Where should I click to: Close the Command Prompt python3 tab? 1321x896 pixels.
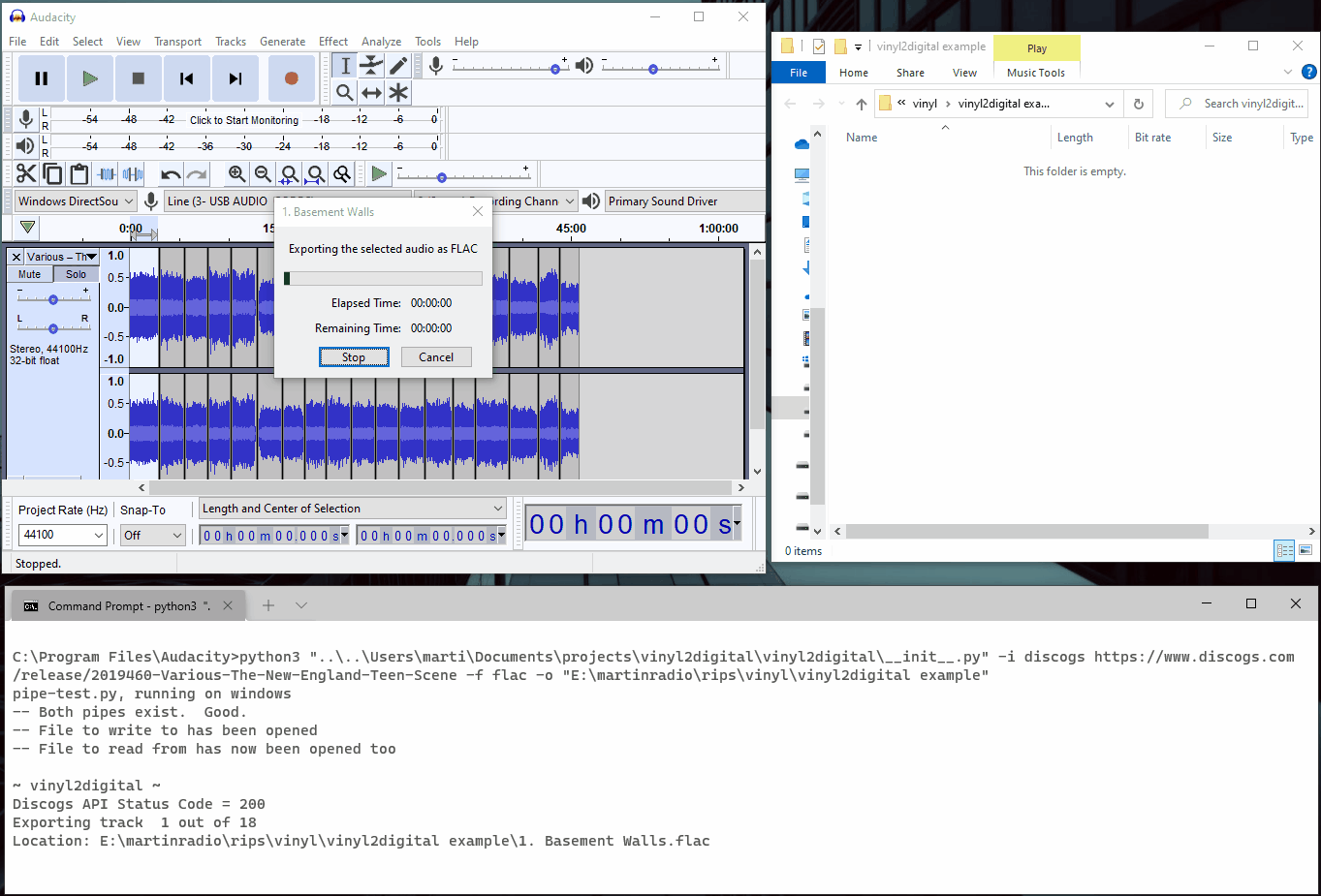[x=228, y=605]
